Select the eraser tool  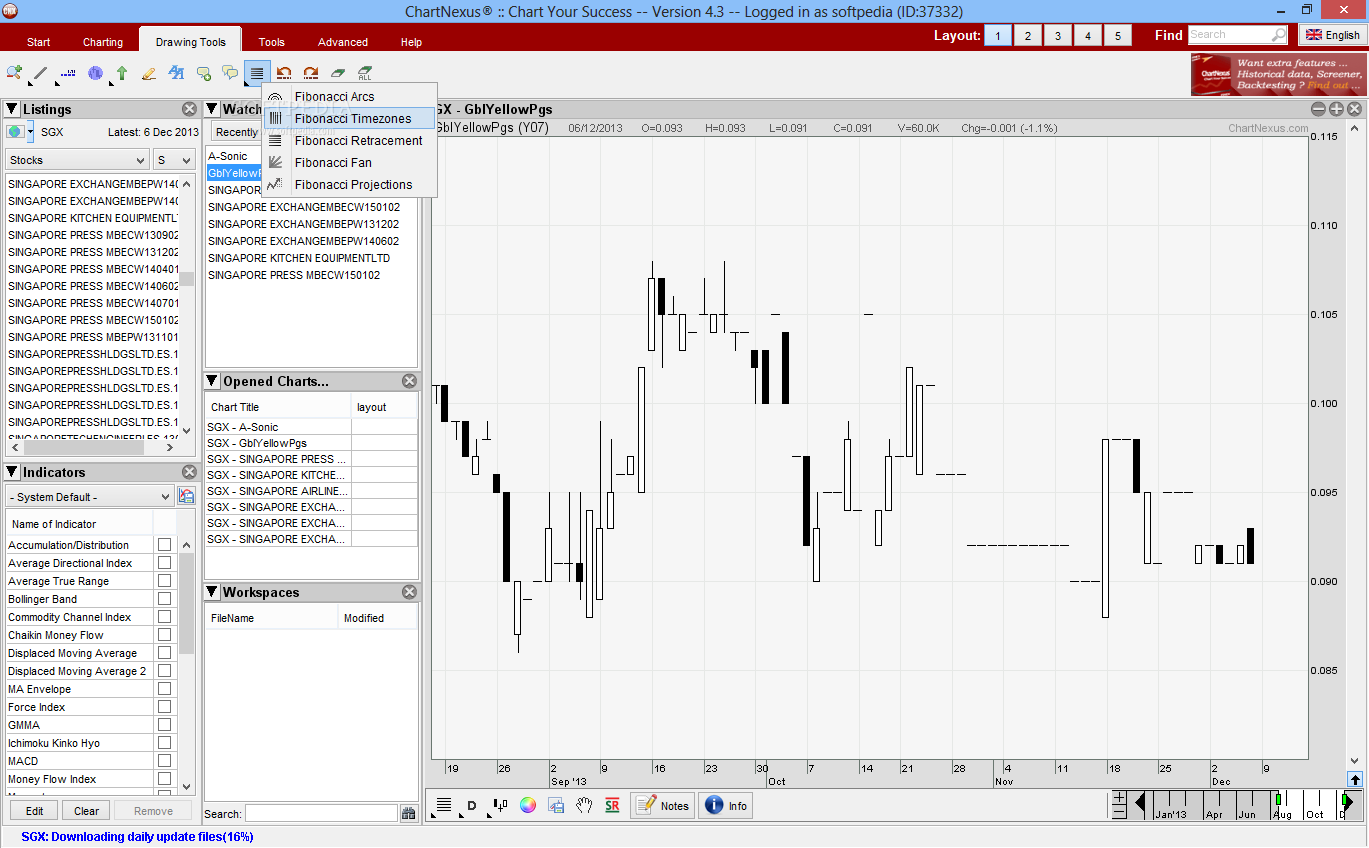pos(338,73)
